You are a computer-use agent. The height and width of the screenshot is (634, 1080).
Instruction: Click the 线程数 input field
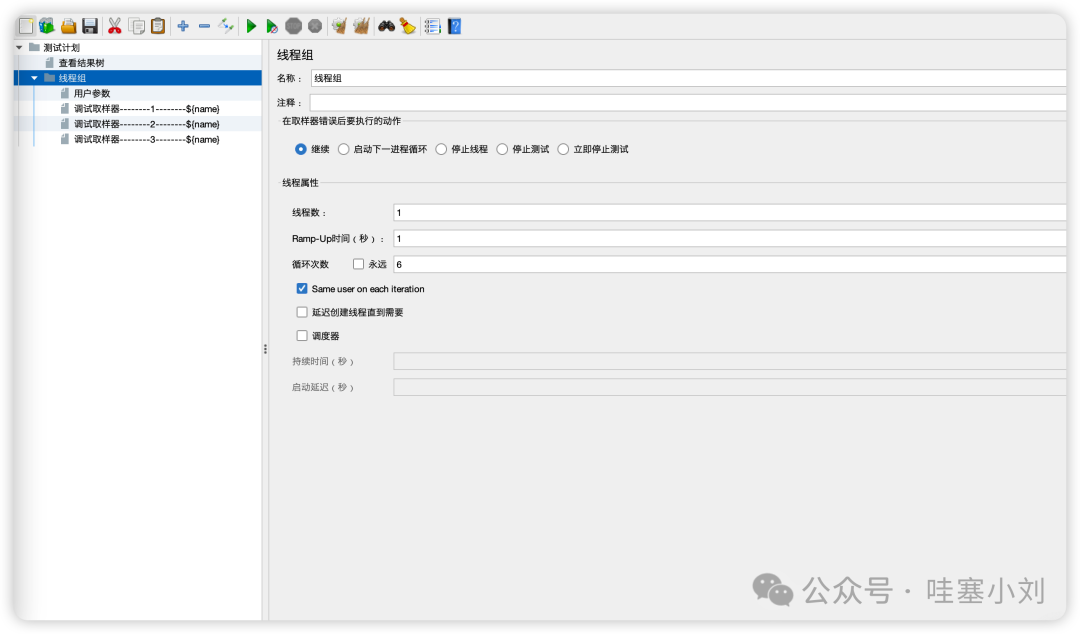coord(729,212)
